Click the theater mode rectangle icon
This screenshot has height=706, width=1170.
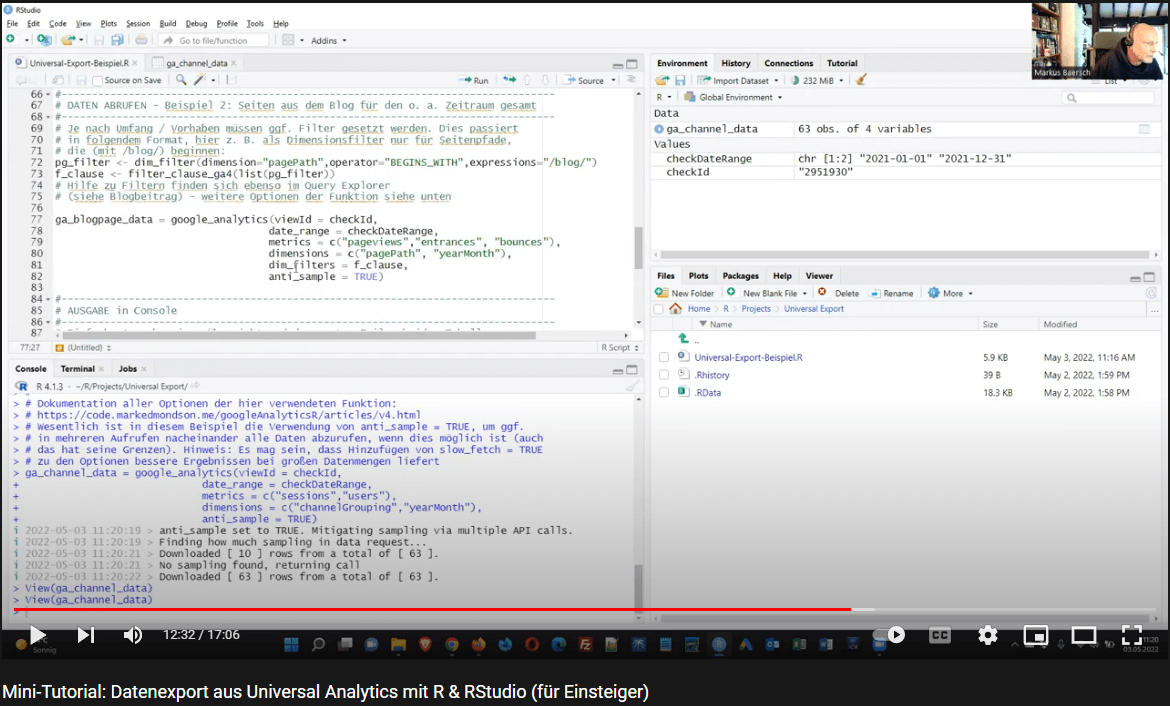coord(1083,635)
